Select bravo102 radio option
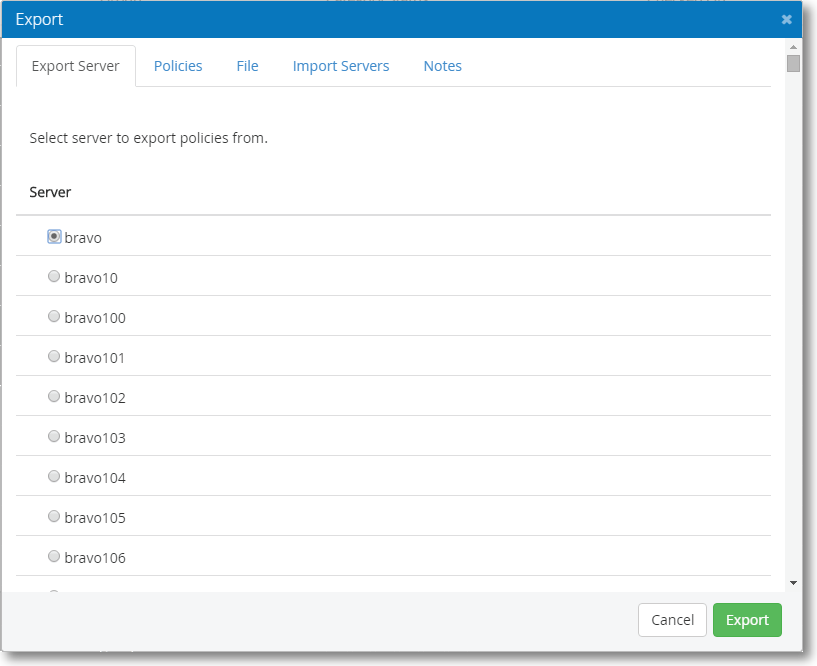This screenshot has width=817, height=666. (54, 397)
